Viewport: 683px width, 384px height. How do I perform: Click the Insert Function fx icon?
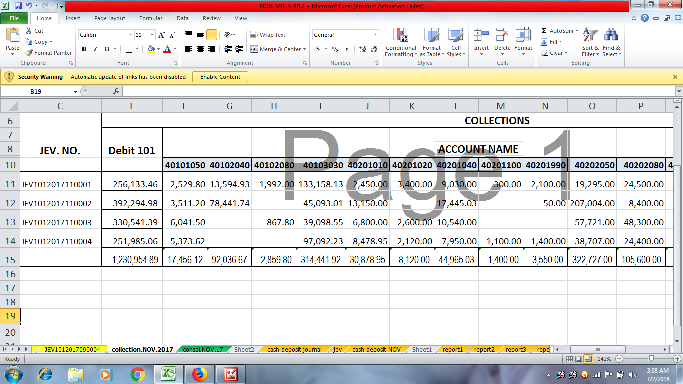coord(116,91)
